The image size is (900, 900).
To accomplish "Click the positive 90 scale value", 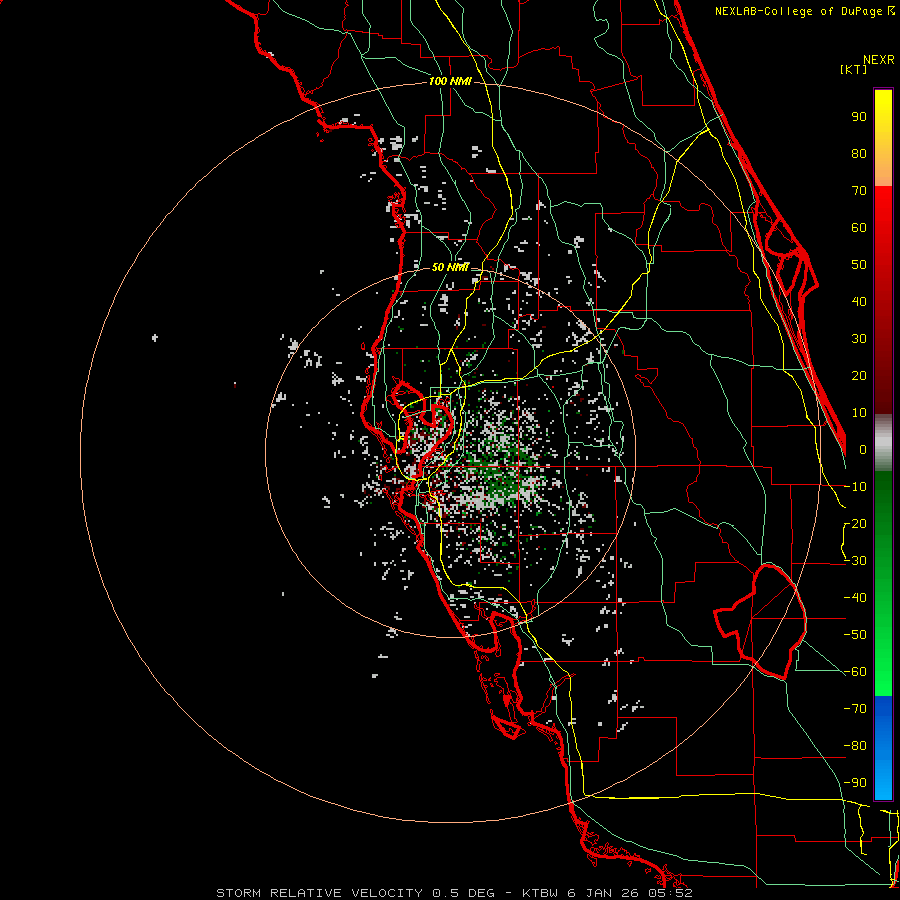I will coord(859,117).
